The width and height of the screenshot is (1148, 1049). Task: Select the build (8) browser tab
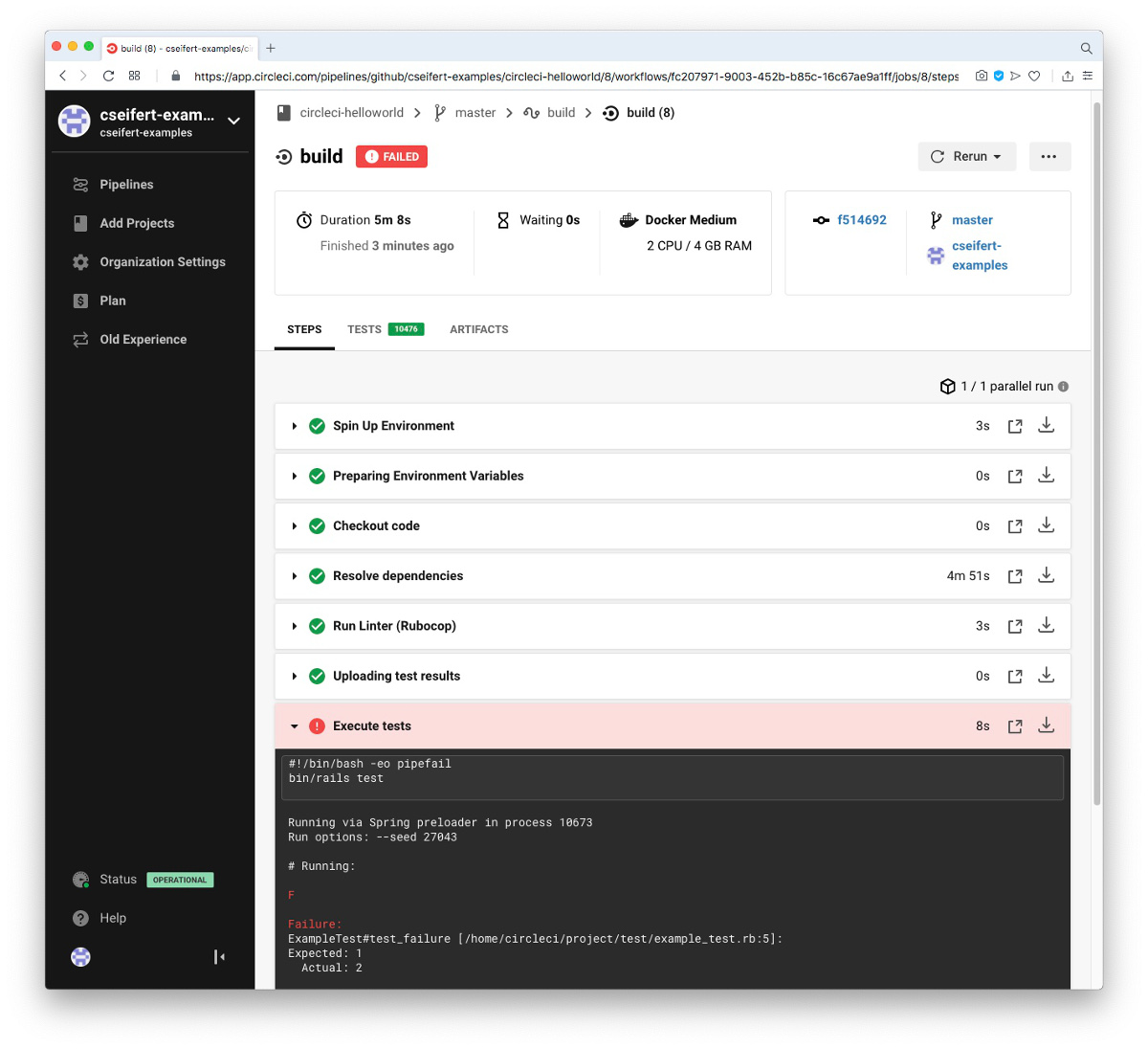180,48
